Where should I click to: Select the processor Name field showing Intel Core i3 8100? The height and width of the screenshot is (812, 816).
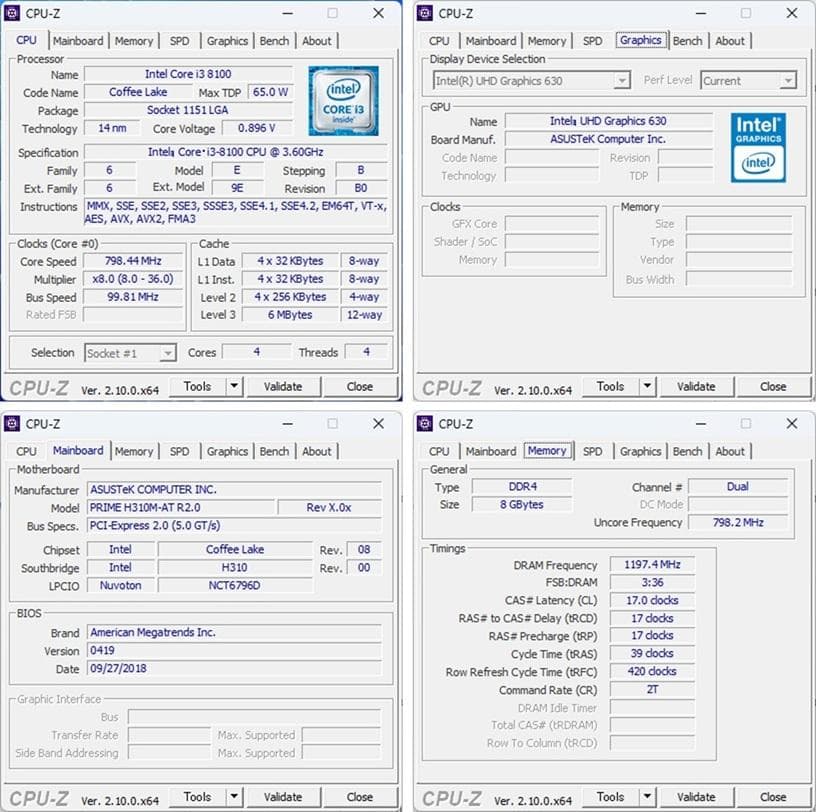188,74
